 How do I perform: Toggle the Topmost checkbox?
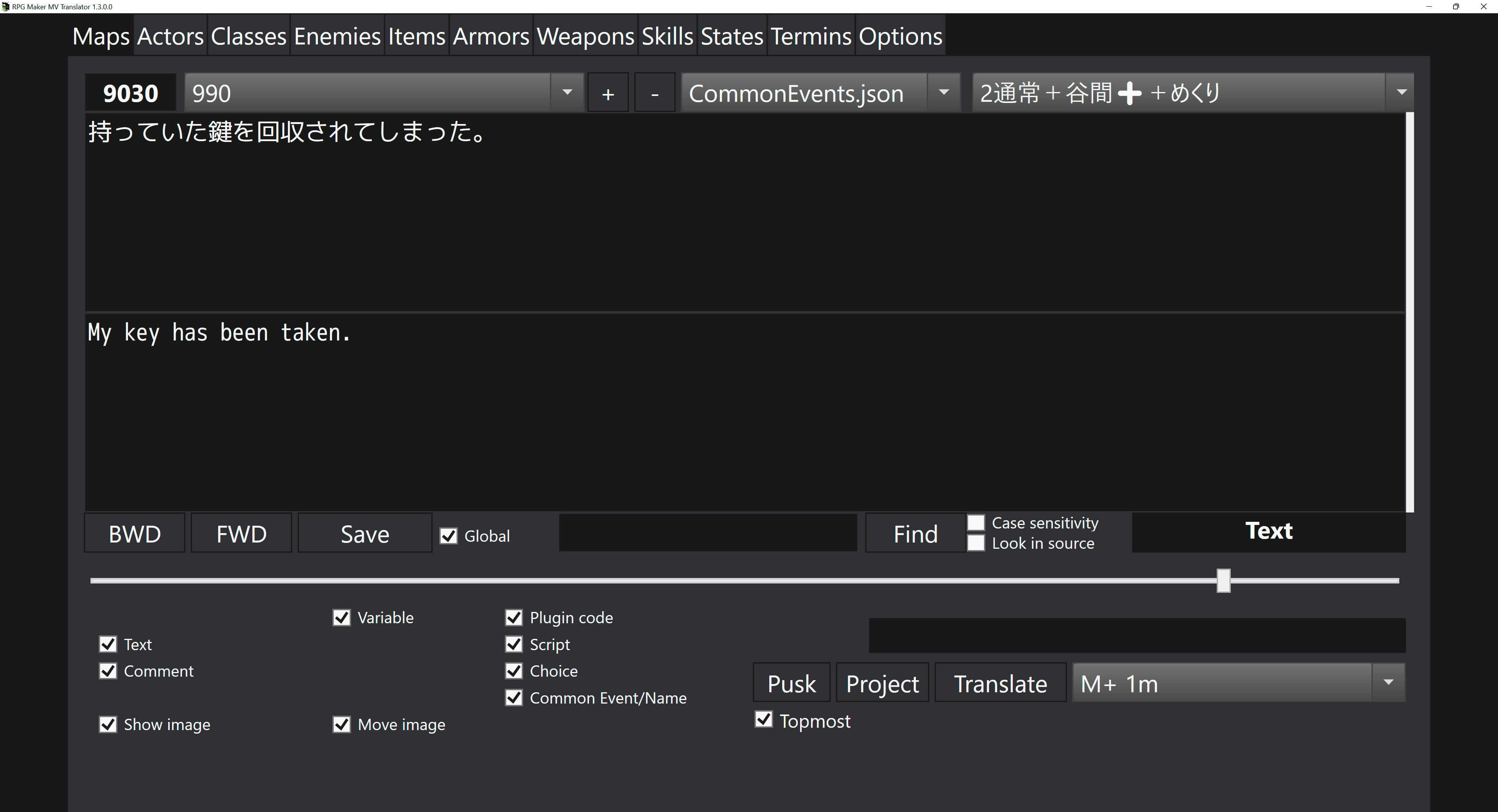click(763, 720)
